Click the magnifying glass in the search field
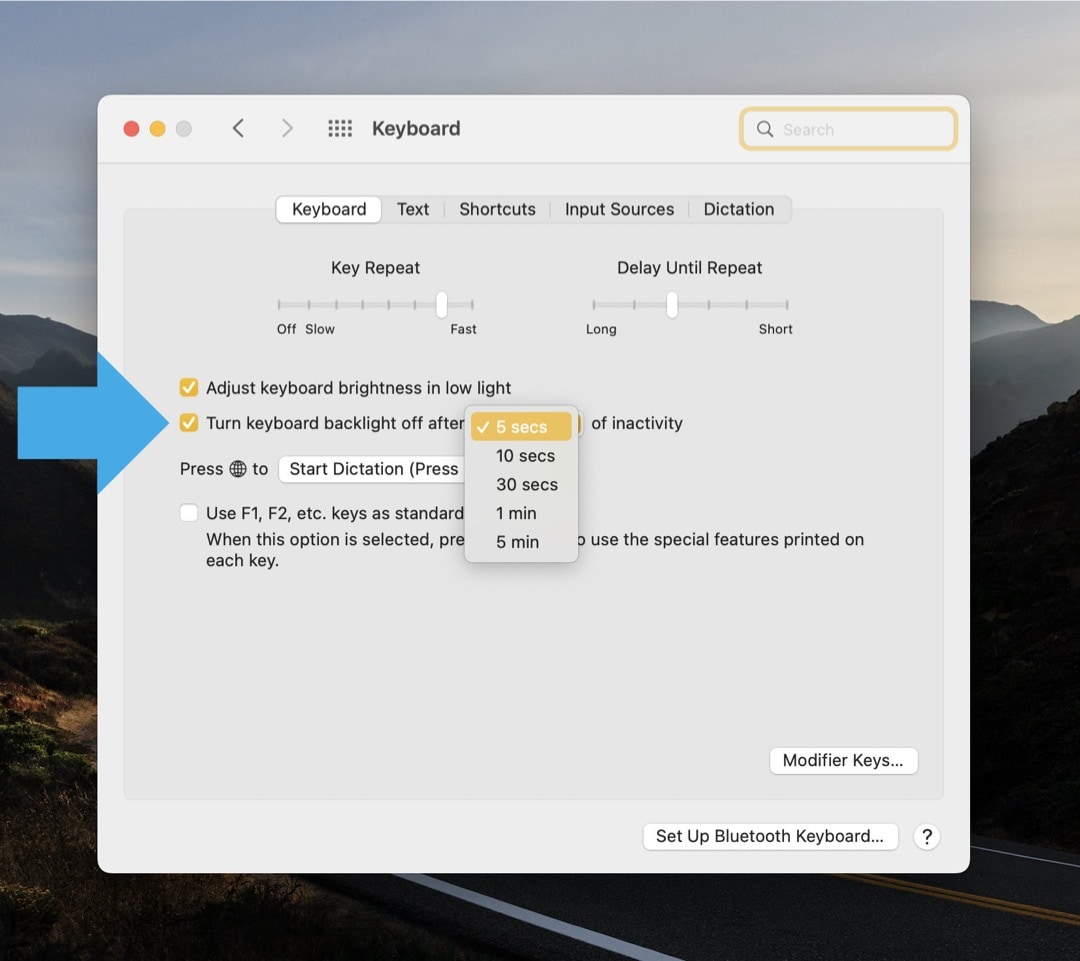This screenshot has height=961, width=1080. coord(765,129)
